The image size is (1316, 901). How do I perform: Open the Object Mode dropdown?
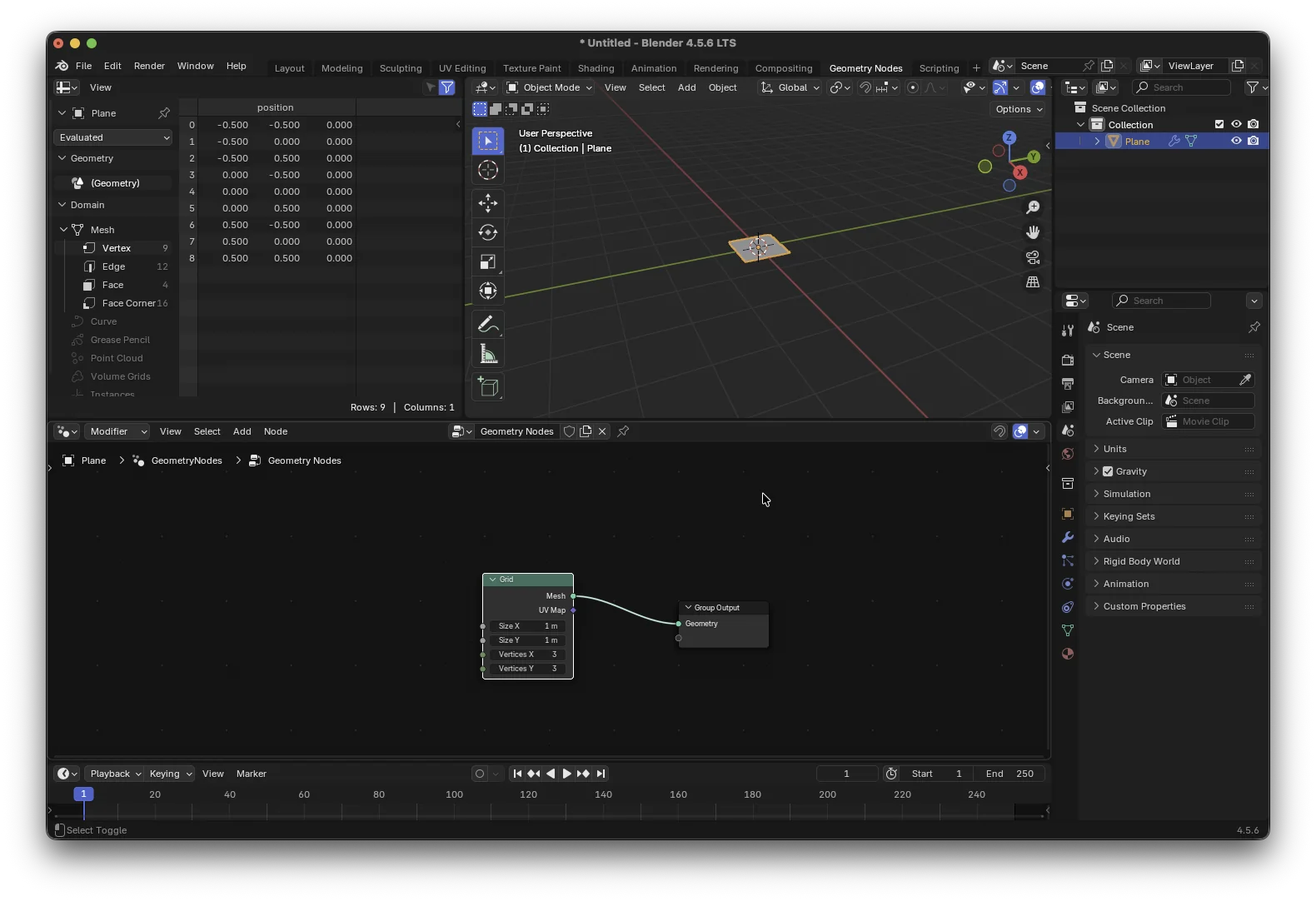[550, 87]
